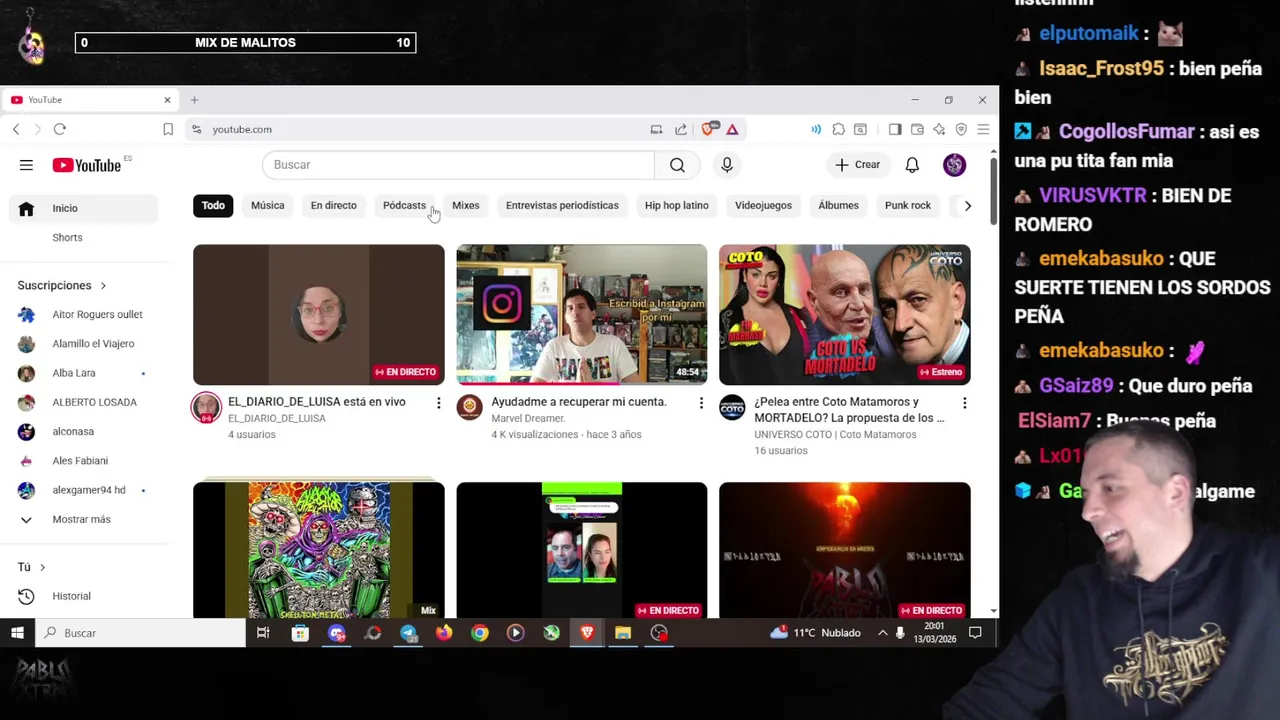The height and width of the screenshot is (720, 1280).
Task: Click the Crear button
Action: [858, 165]
